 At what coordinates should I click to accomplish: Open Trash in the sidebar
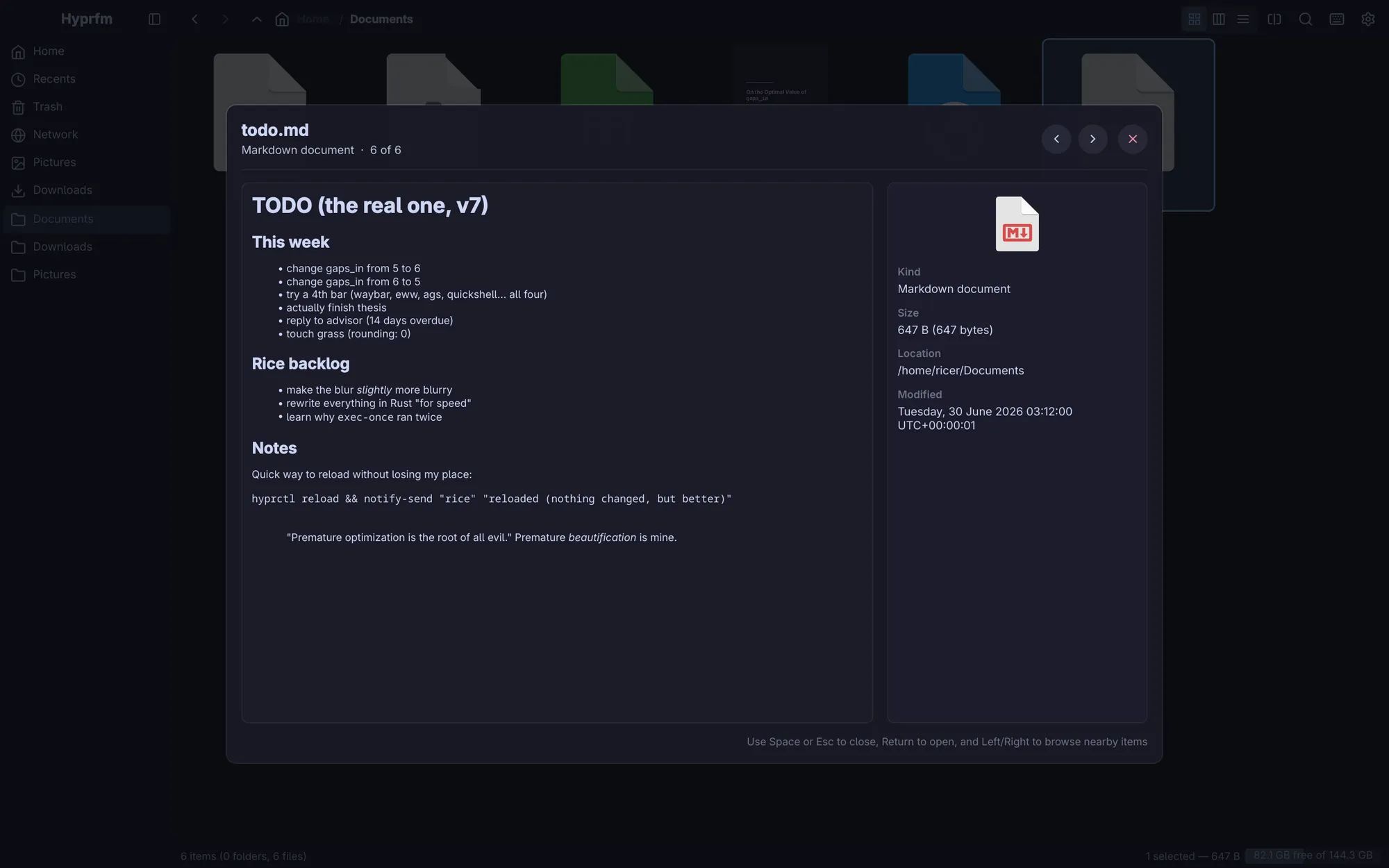[87, 107]
